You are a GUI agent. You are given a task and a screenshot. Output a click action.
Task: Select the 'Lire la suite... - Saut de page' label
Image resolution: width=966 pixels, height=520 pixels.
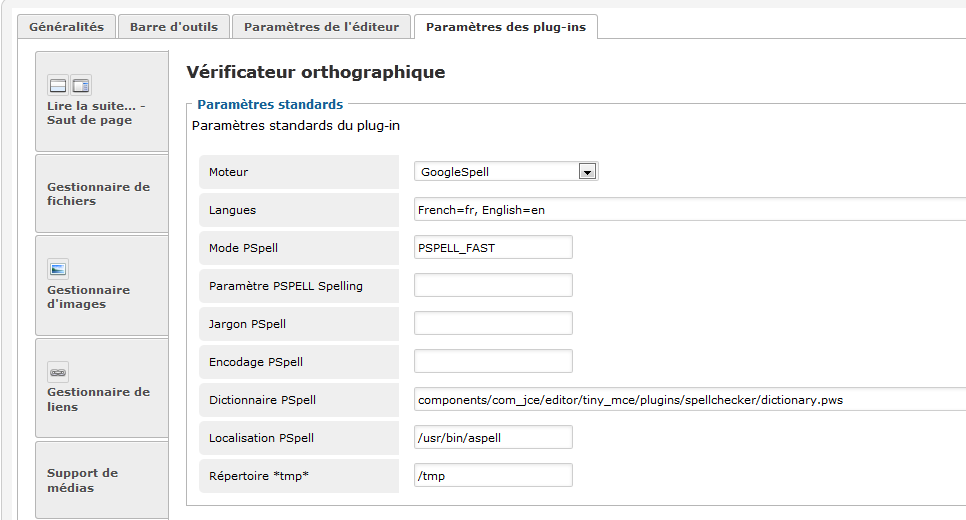click(x=96, y=113)
